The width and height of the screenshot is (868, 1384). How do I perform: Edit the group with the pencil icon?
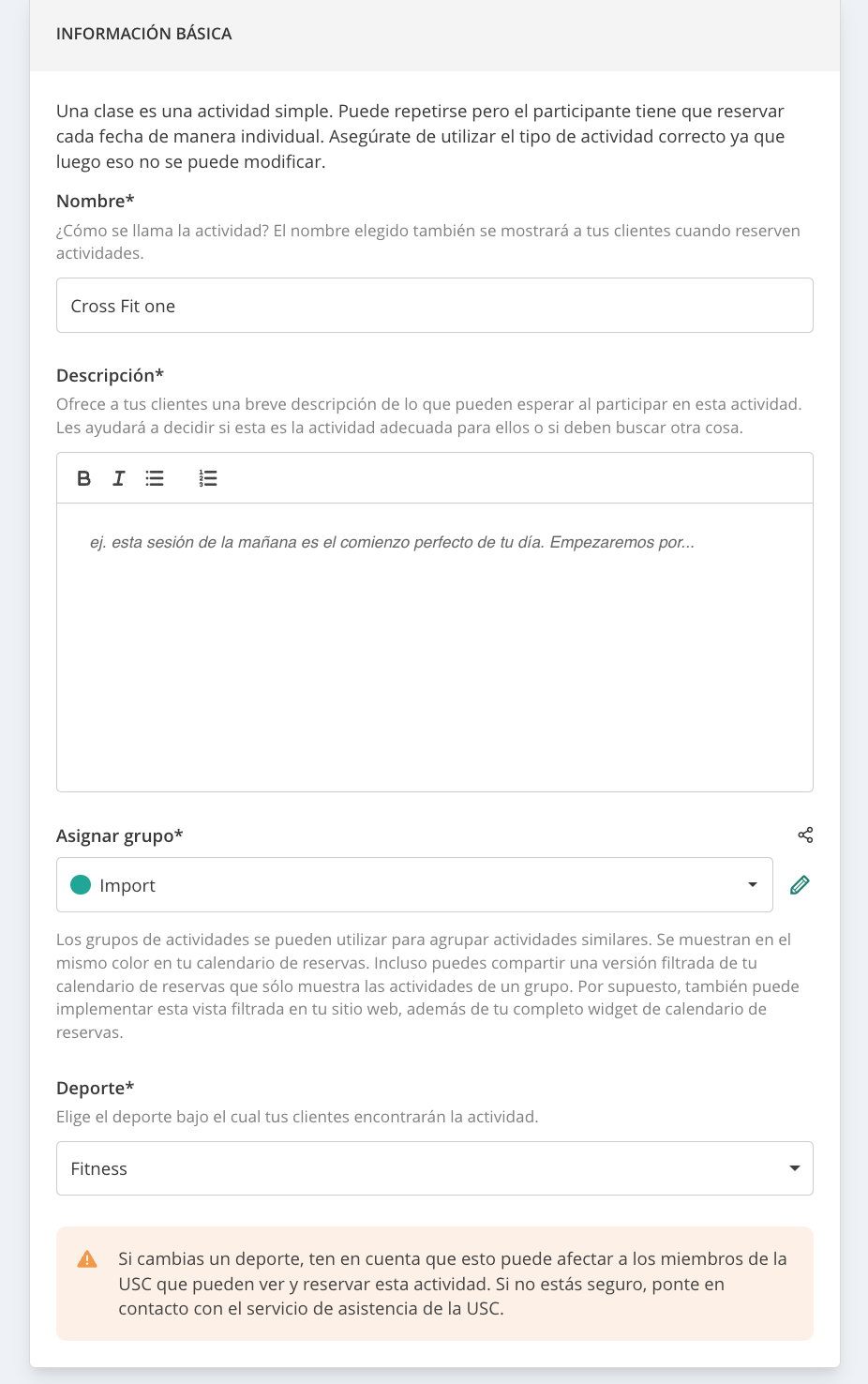[x=800, y=884]
